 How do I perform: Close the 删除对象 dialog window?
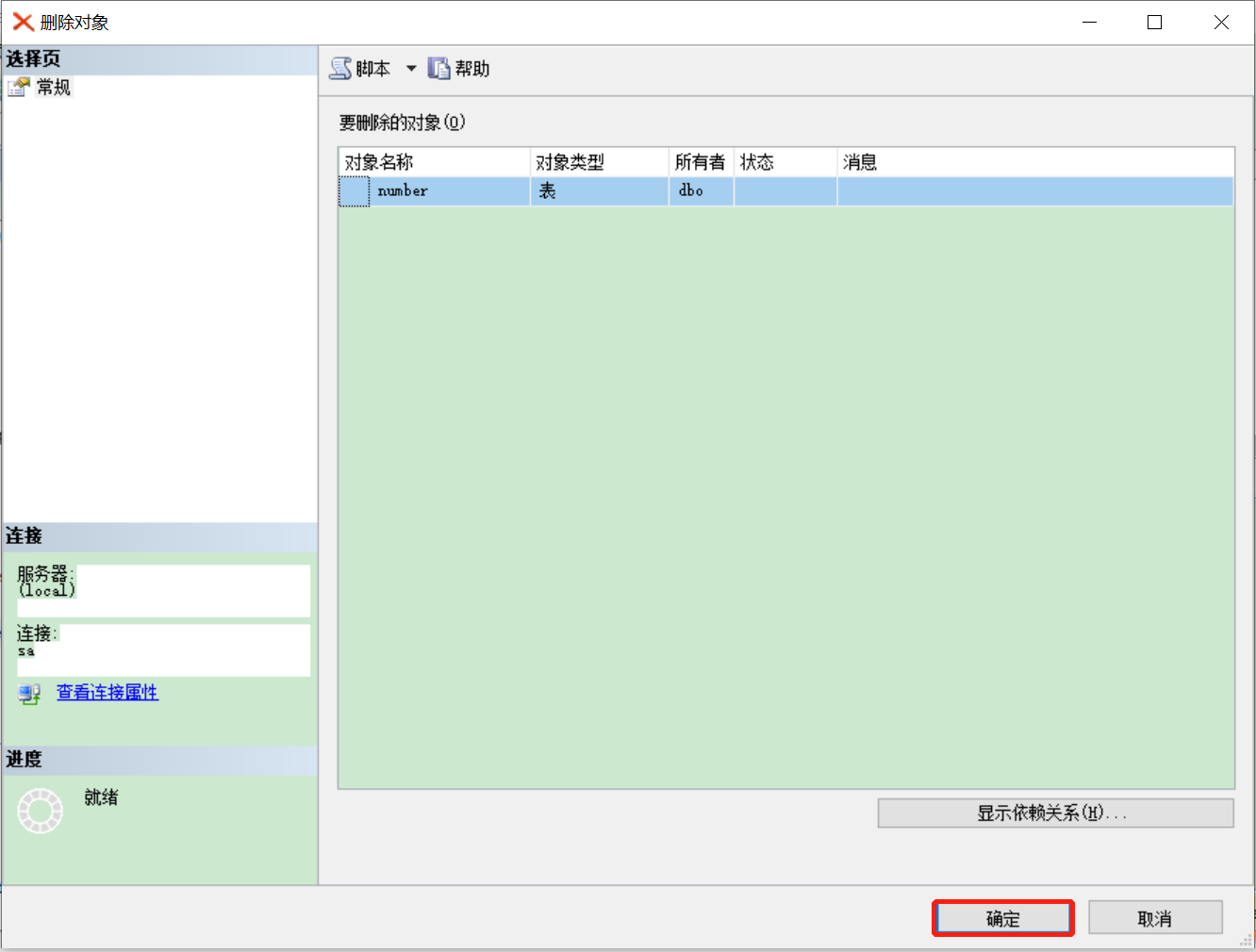(1221, 23)
